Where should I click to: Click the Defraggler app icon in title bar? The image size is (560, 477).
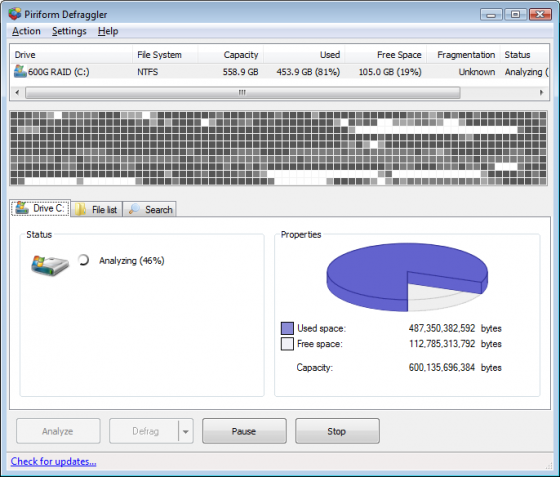pos(15,14)
